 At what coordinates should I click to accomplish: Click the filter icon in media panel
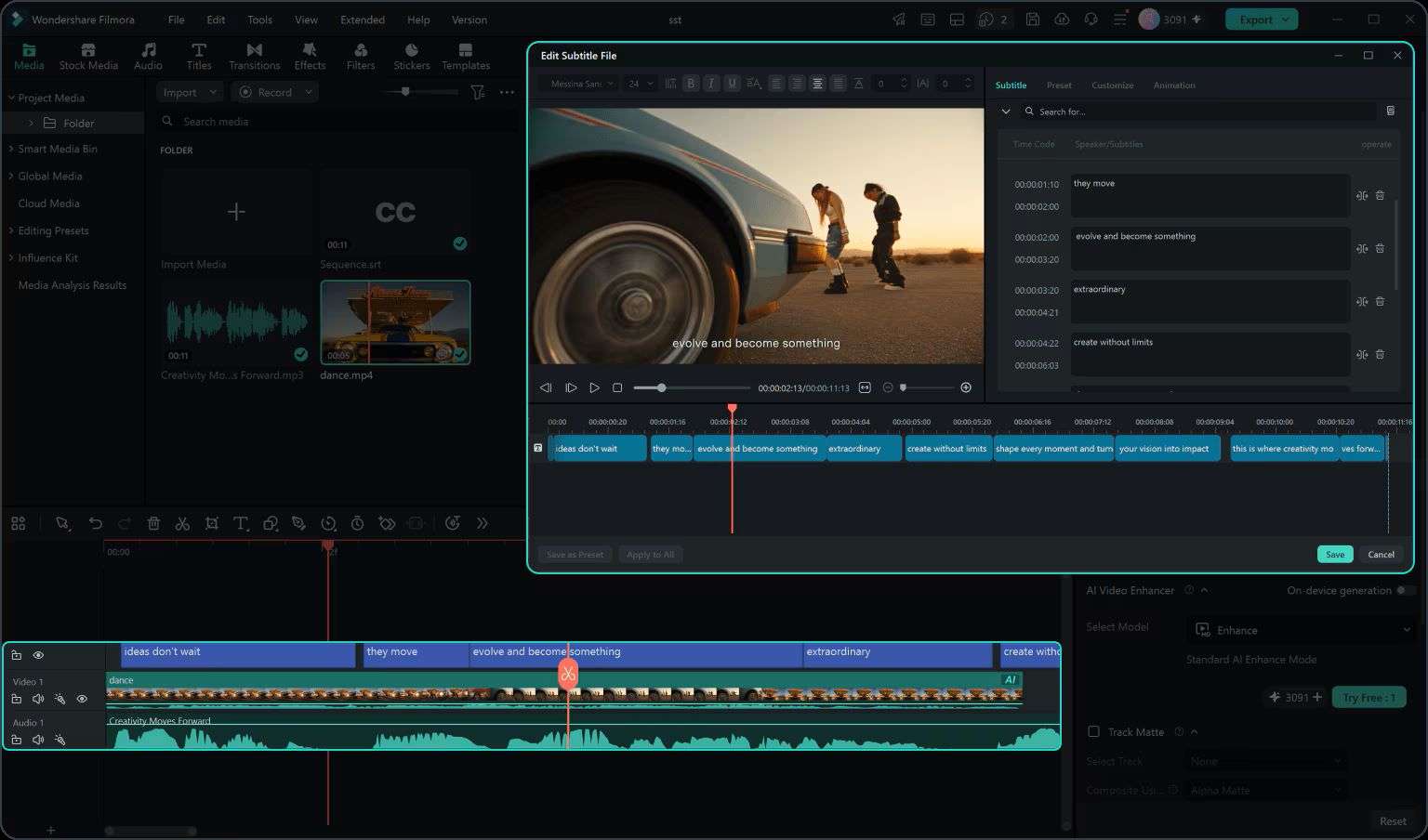tap(477, 92)
